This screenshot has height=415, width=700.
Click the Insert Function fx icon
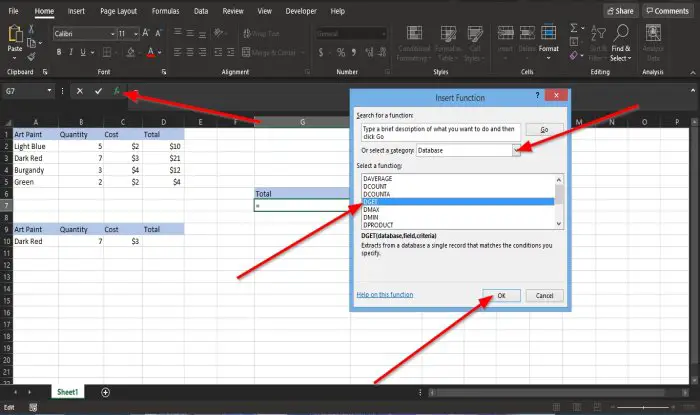tap(117, 91)
